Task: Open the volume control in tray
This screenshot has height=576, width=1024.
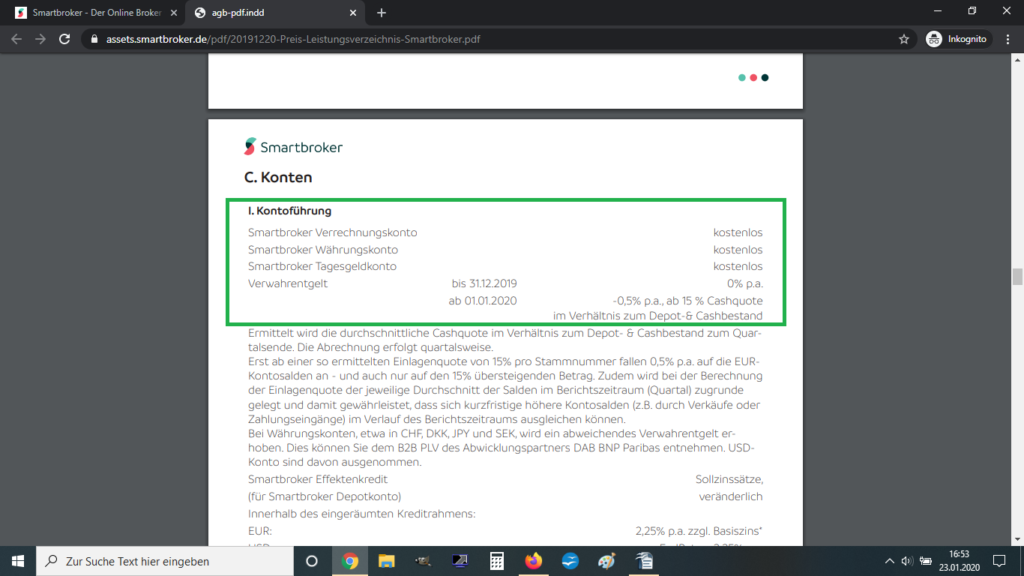Action: [907, 561]
